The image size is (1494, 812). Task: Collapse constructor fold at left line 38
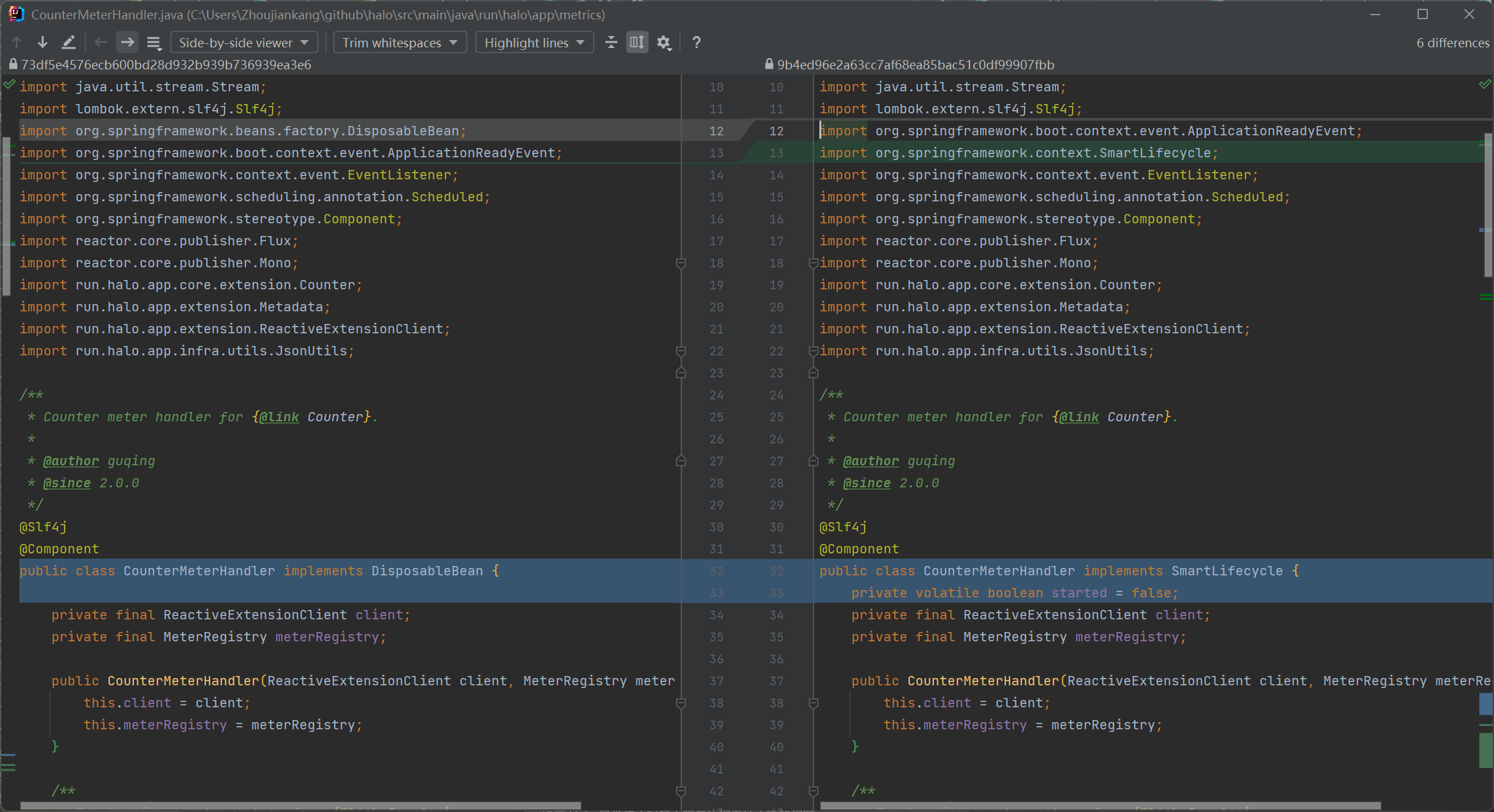[681, 703]
